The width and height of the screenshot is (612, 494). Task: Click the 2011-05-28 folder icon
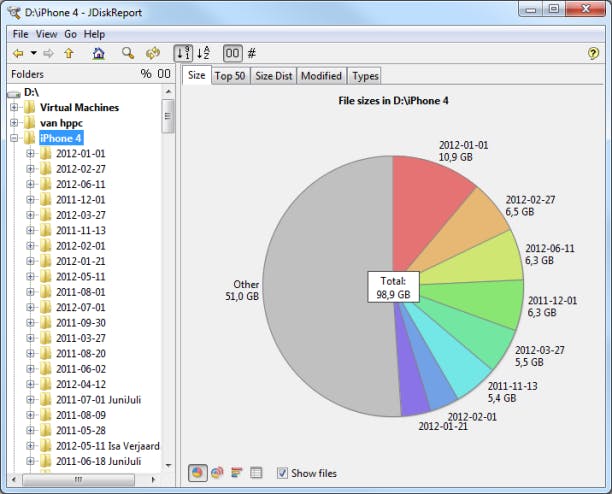(x=46, y=430)
